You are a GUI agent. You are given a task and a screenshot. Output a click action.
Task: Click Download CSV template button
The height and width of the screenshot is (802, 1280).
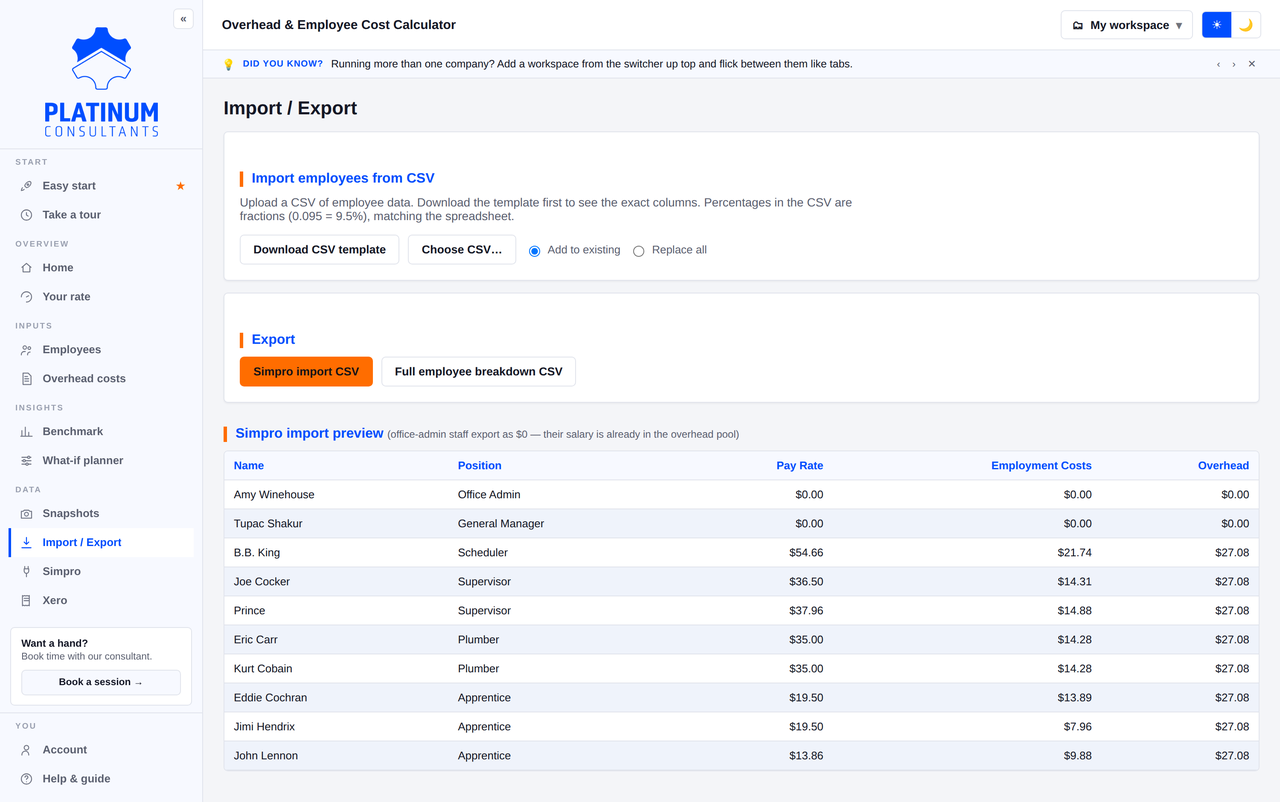pyautogui.click(x=320, y=250)
